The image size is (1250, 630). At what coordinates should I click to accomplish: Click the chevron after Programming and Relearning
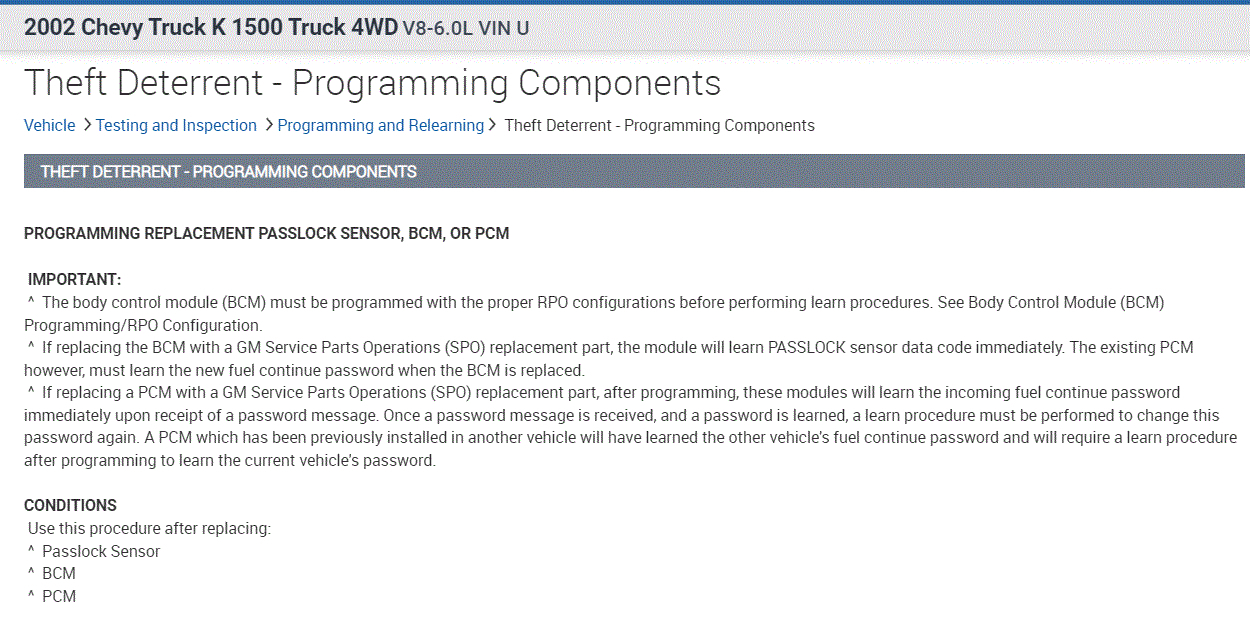point(492,125)
